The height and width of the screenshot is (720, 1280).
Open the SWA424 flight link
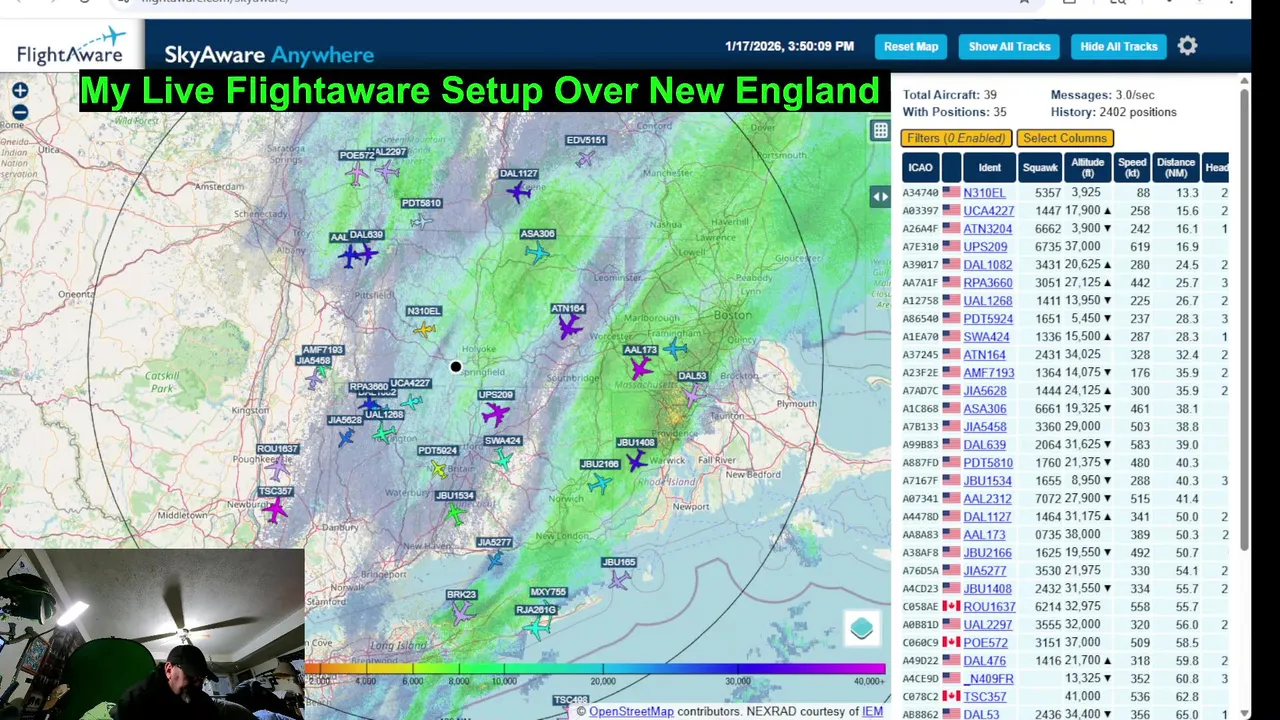986,337
